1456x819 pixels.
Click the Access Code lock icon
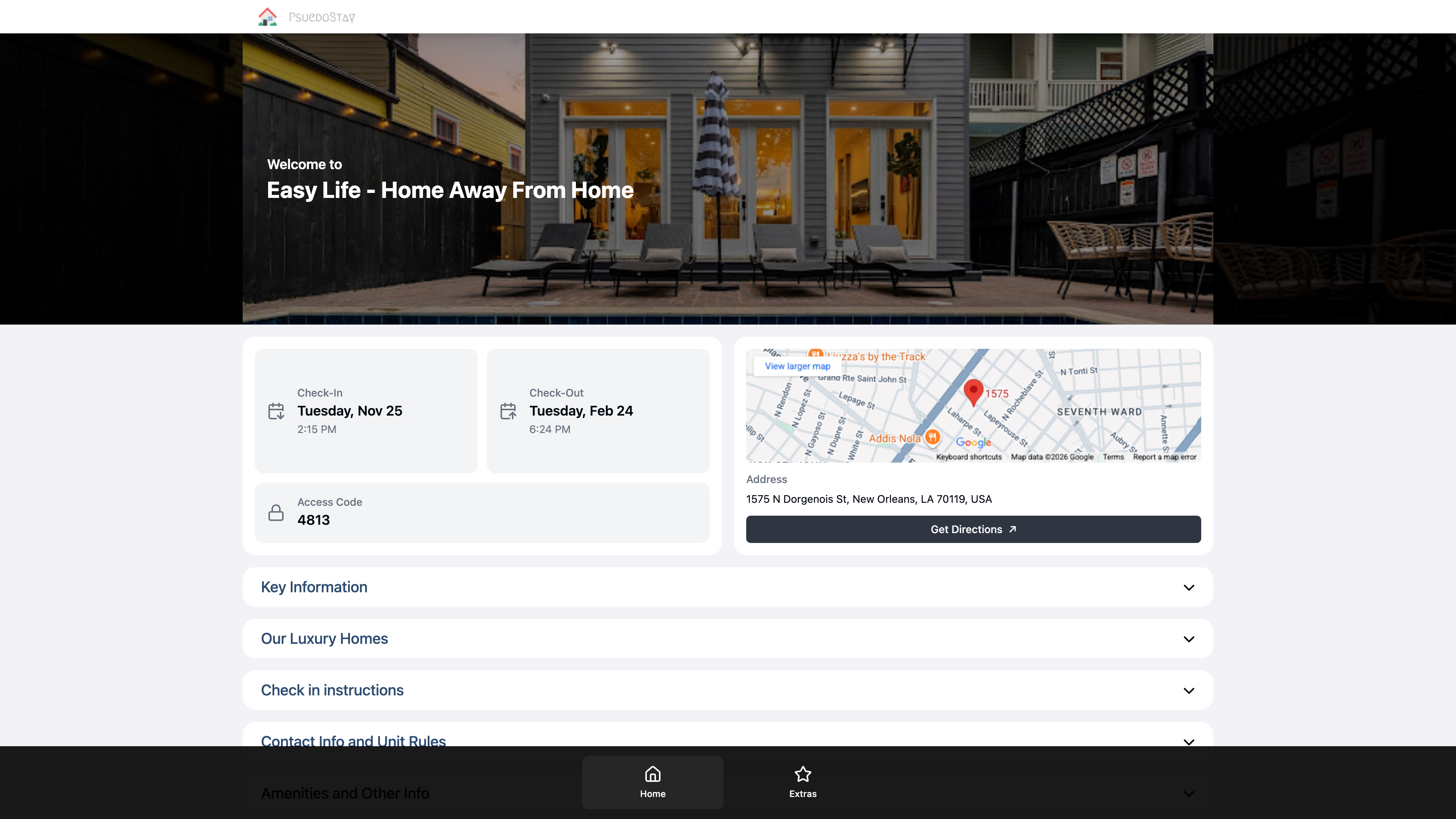click(276, 513)
